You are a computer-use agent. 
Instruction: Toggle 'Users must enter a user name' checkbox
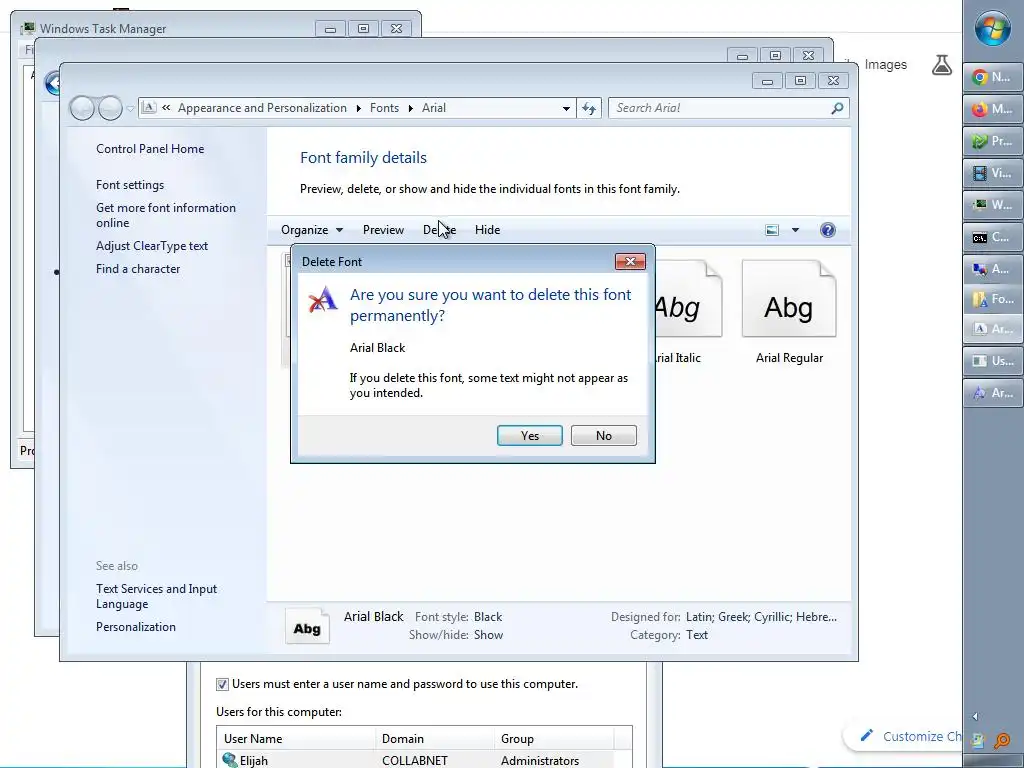(222, 684)
